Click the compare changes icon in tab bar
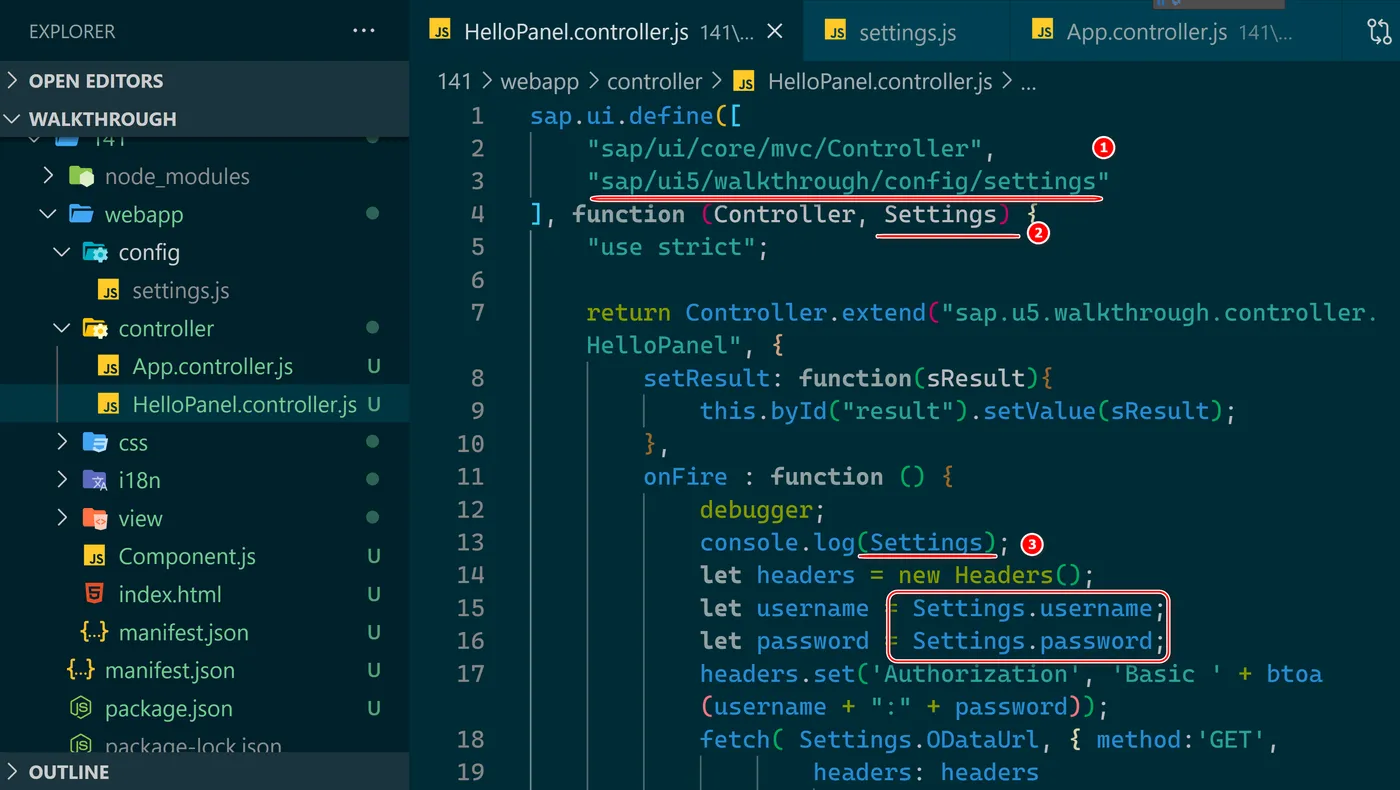Screen dimensions: 1400x790 (1379, 32)
